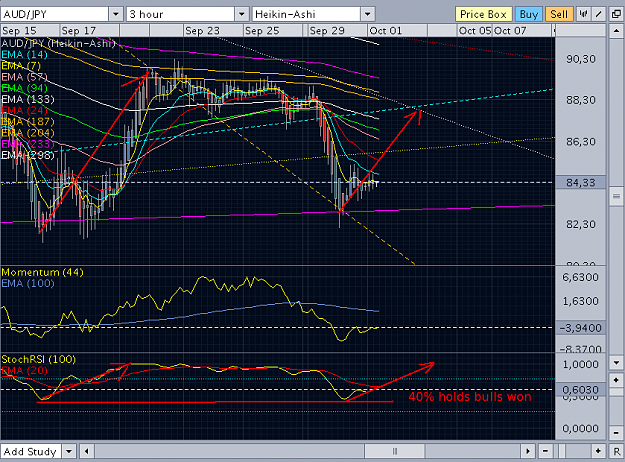The height and width of the screenshot is (462, 625).
Task: Select the draw line tool icon
Action: click(x=598, y=14)
